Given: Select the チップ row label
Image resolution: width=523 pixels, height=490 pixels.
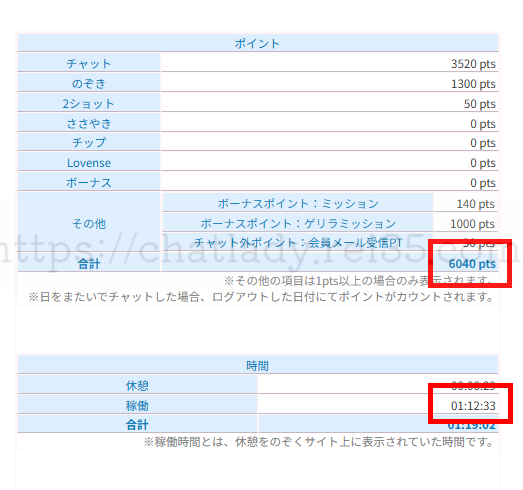Looking at the screenshot, I should (89, 143).
